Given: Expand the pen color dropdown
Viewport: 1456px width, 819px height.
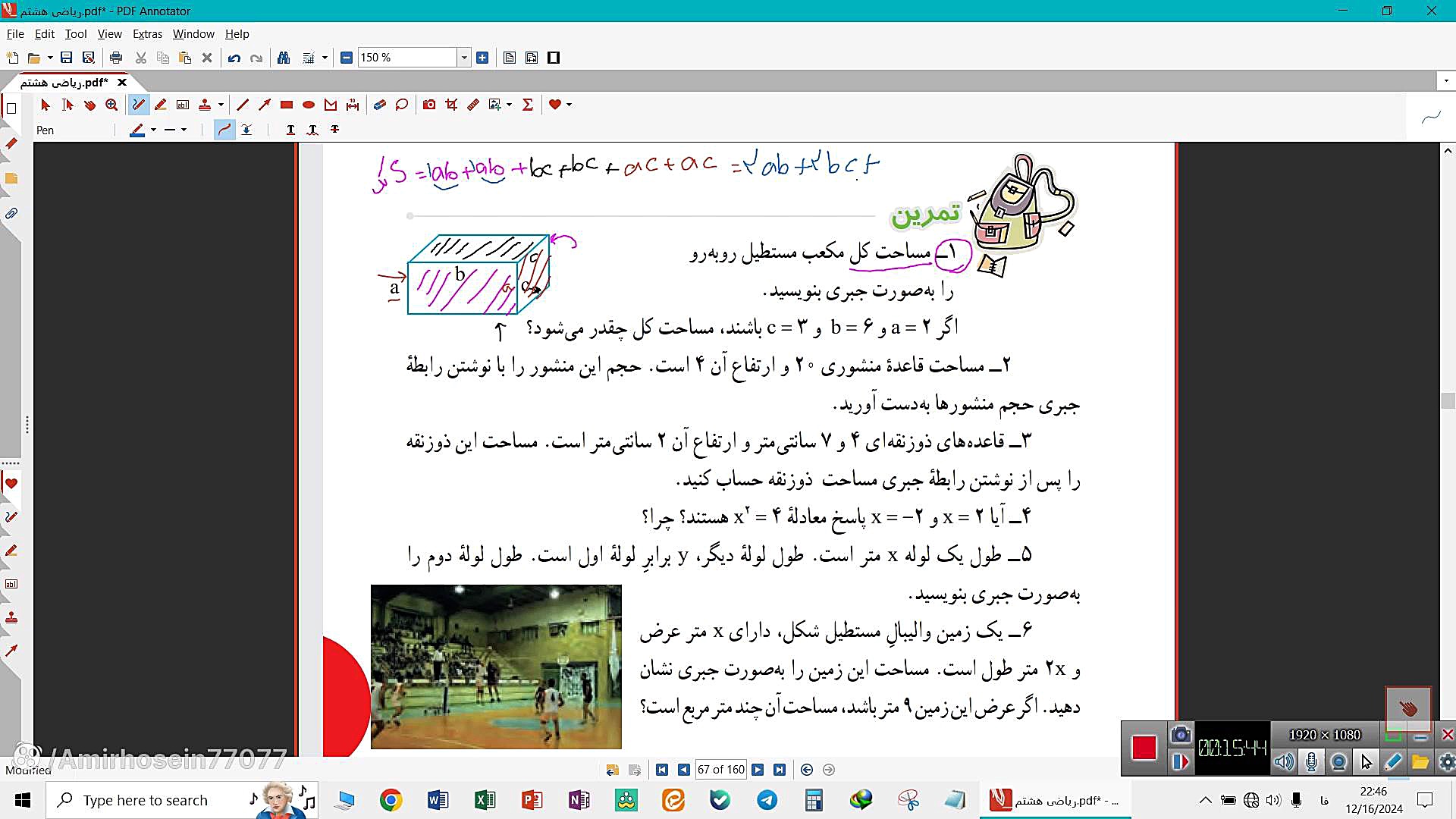Looking at the screenshot, I should 153,130.
